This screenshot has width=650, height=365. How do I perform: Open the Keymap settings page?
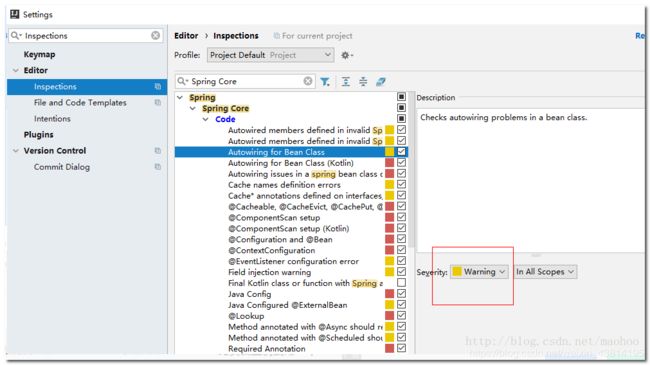[39, 54]
